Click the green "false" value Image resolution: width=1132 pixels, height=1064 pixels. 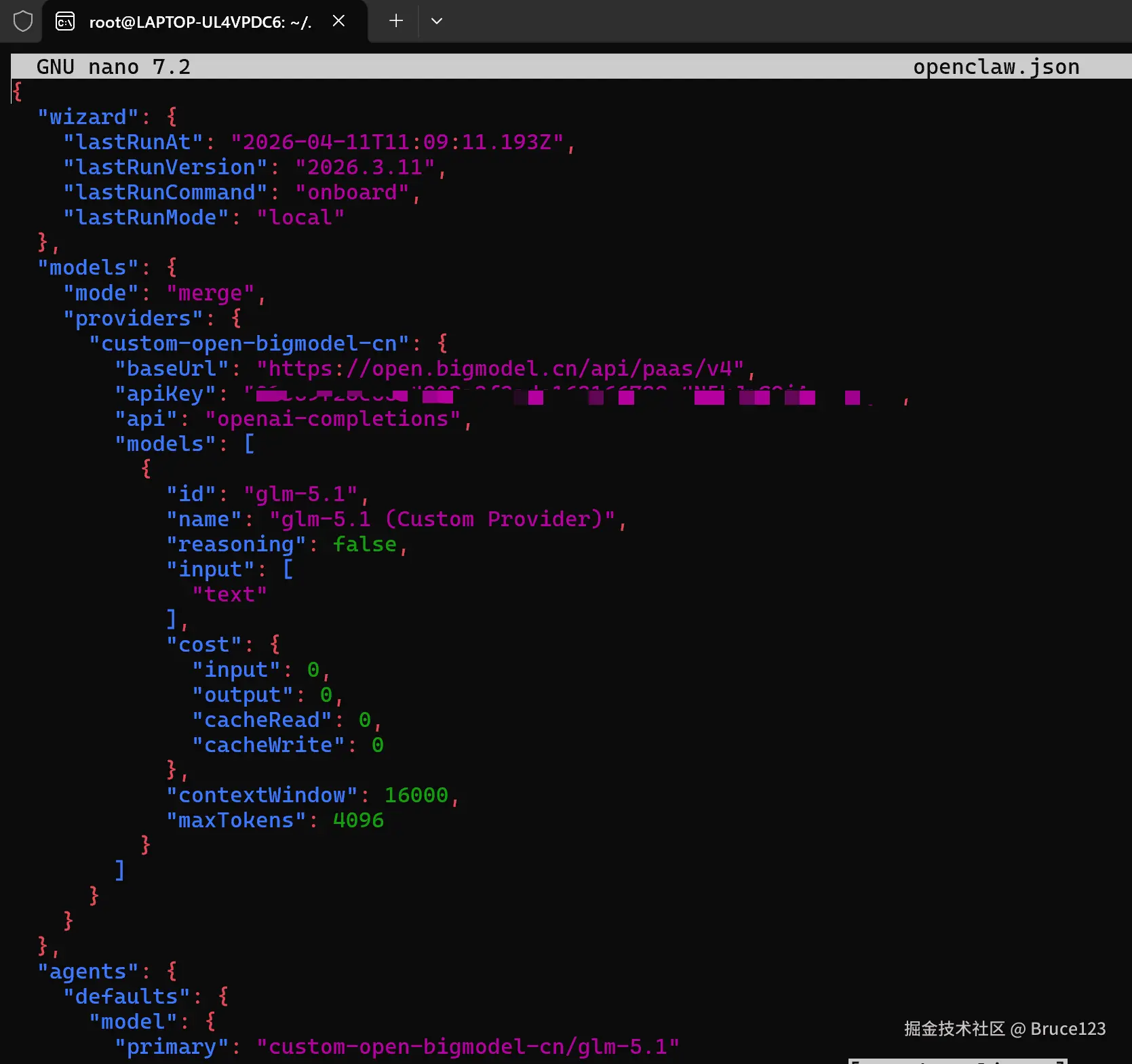click(365, 544)
